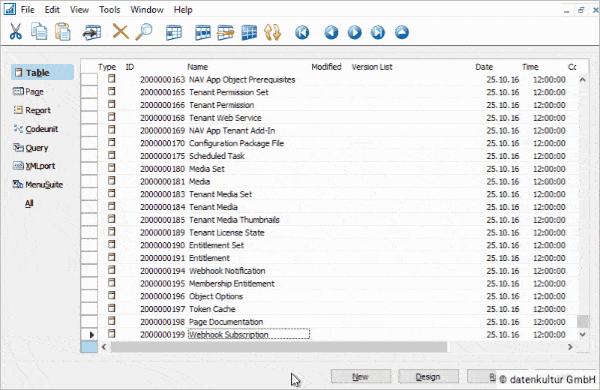The height and width of the screenshot is (390, 600).
Task: Click the Flow Filter toolbar icon
Action: pyautogui.click(x=226, y=33)
